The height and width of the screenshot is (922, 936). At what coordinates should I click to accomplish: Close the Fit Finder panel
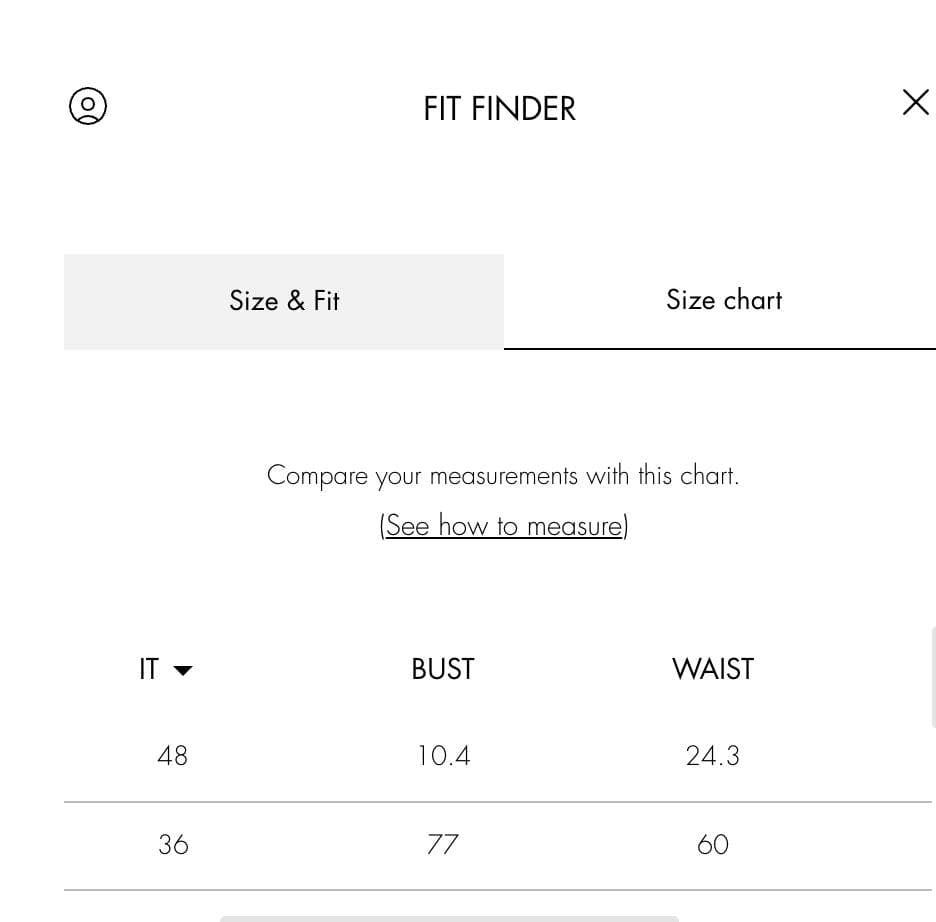[915, 102]
